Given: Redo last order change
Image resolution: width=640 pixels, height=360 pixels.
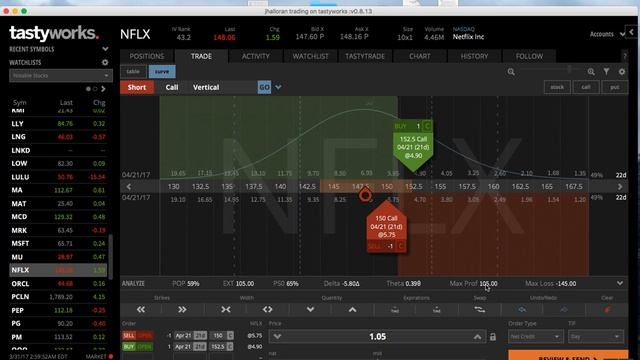Looking at the screenshot, I should [x=564, y=310].
